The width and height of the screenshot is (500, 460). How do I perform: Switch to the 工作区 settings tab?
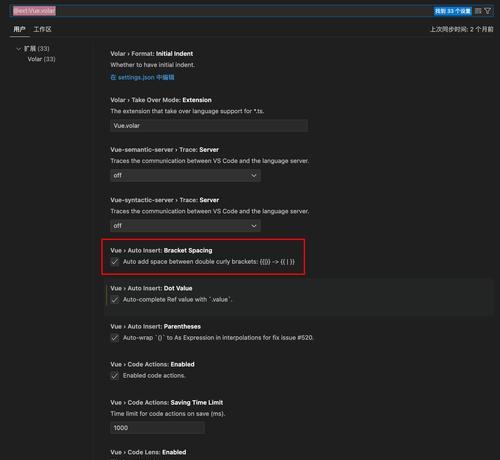[x=43, y=29]
